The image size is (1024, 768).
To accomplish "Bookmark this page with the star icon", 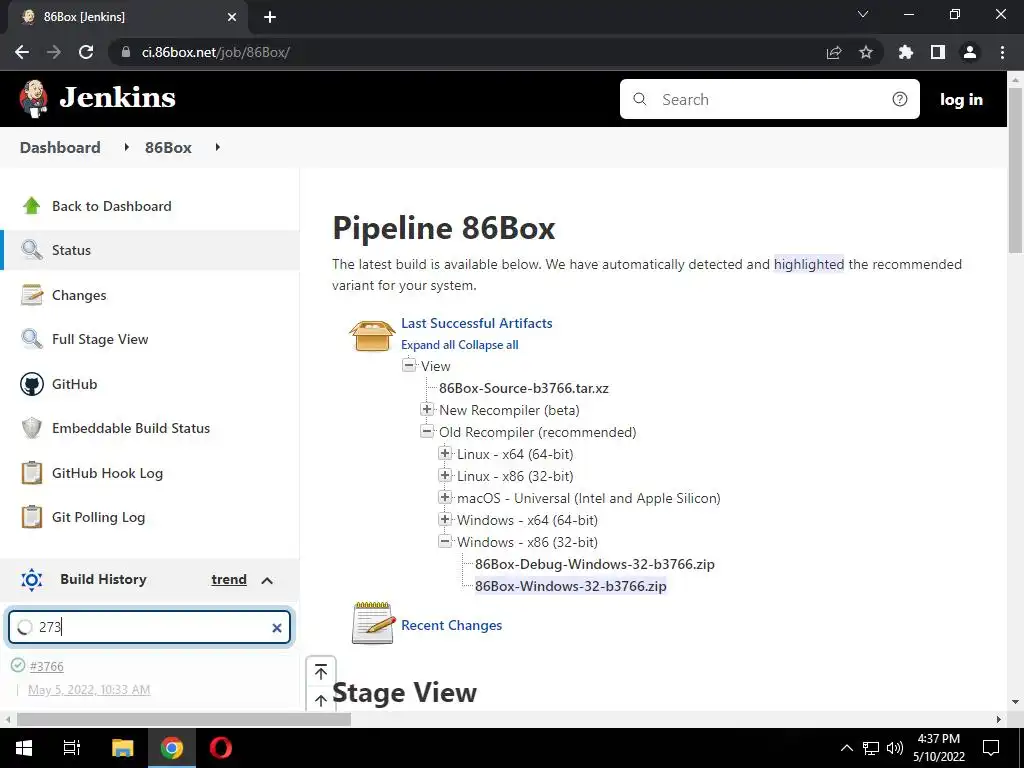I will click(866, 52).
